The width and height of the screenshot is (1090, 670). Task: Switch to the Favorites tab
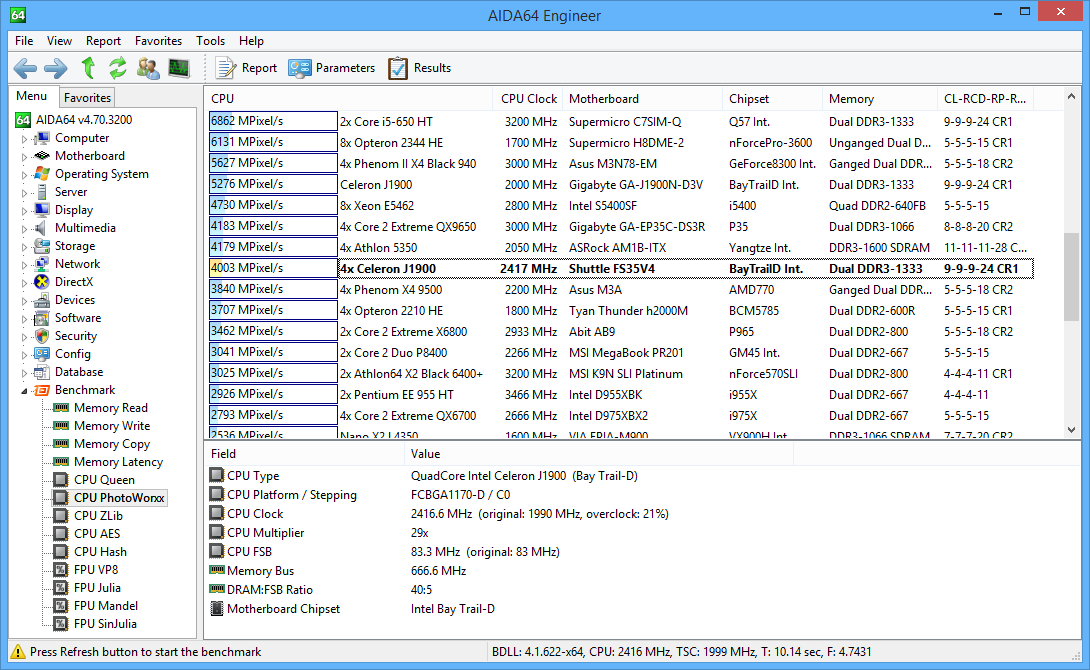pyautogui.click(x=87, y=97)
